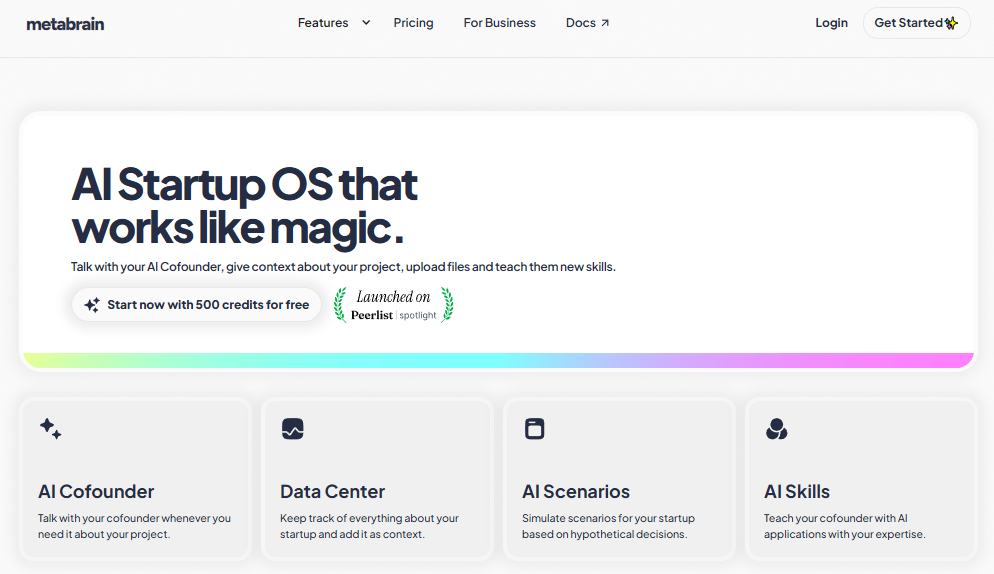Open the Features menu item

tap(323, 23)
